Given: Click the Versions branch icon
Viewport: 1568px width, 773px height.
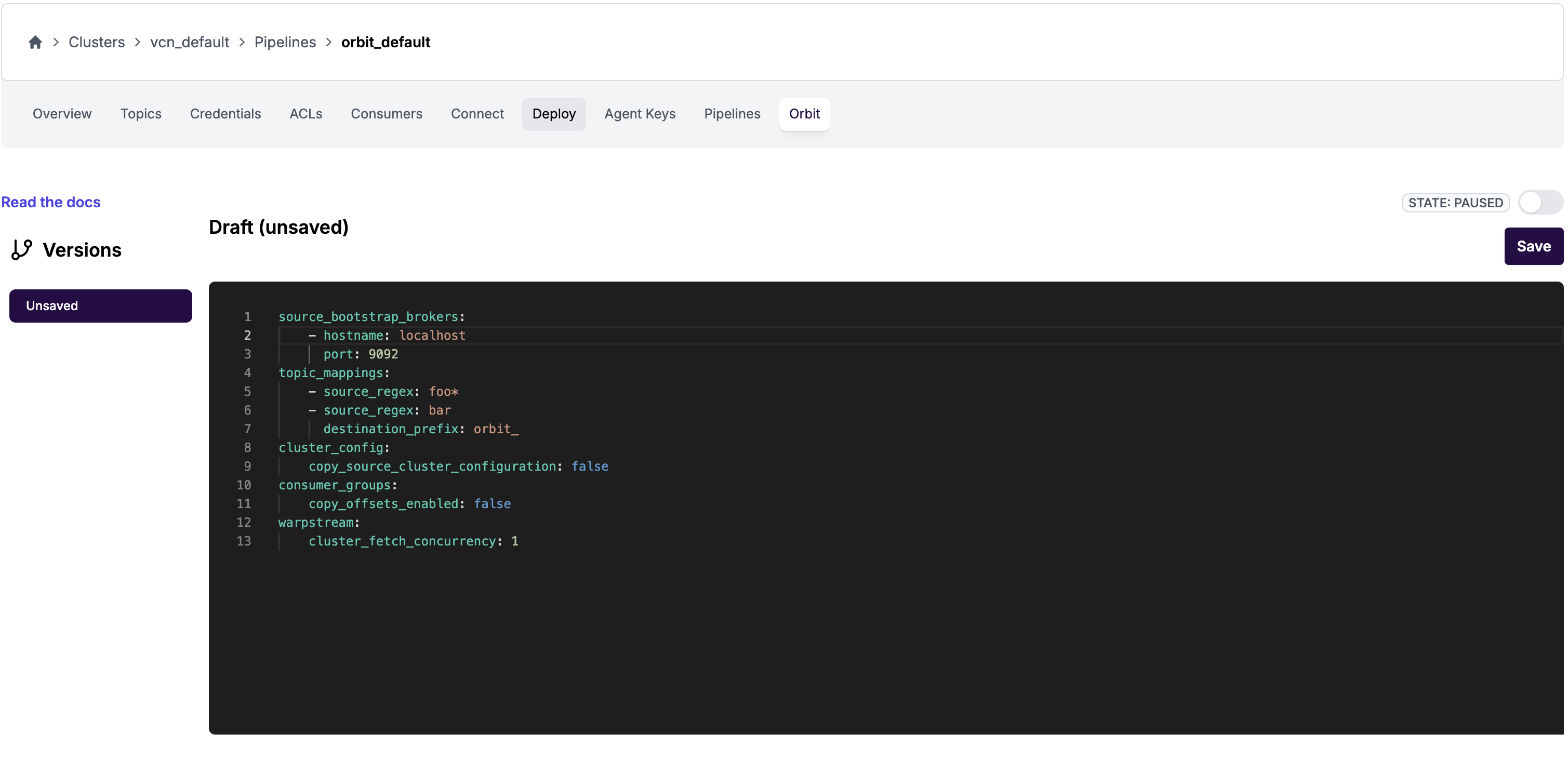Looking at the screenshot, I should 22,249.
